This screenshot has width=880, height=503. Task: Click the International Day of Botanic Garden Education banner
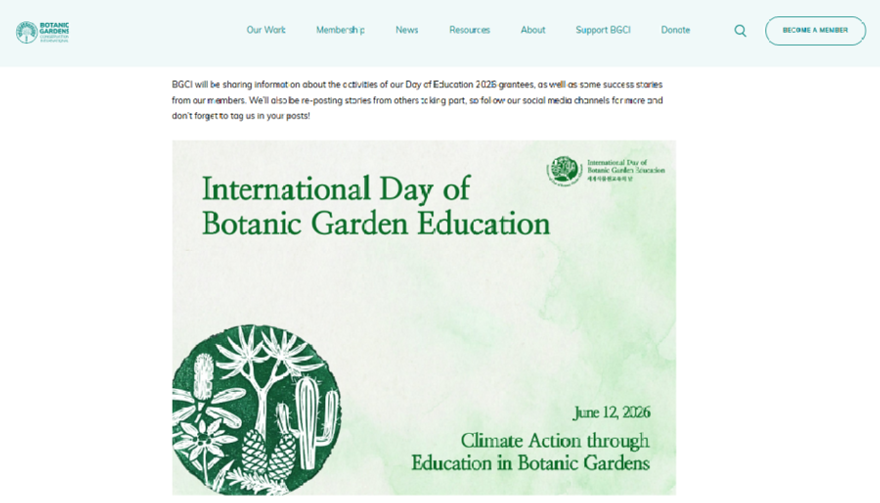click(x=424, y=318)
